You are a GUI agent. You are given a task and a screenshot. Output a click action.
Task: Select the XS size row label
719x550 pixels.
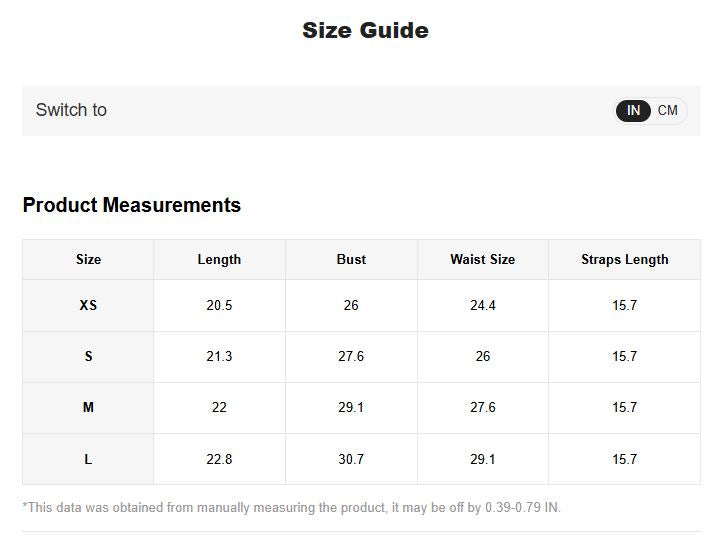click(x=88, y=305)
